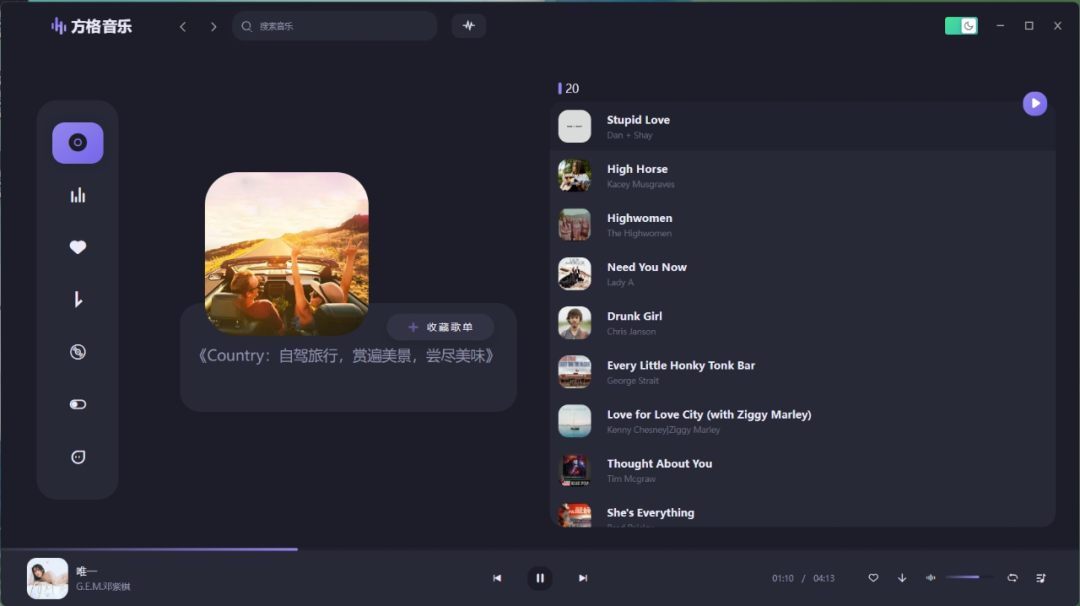Select the song Stupid Love
Viewport: 1080px width, 606px height.
pos(802,127)
